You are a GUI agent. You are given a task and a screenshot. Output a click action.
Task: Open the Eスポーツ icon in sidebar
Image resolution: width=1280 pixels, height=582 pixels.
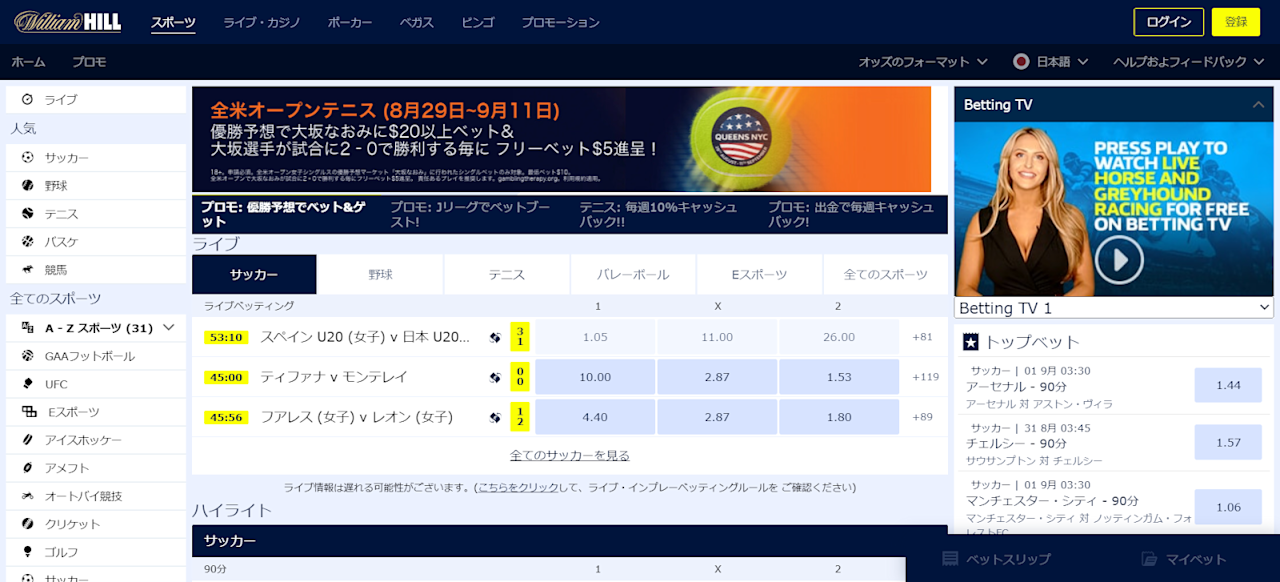(29, 412)
